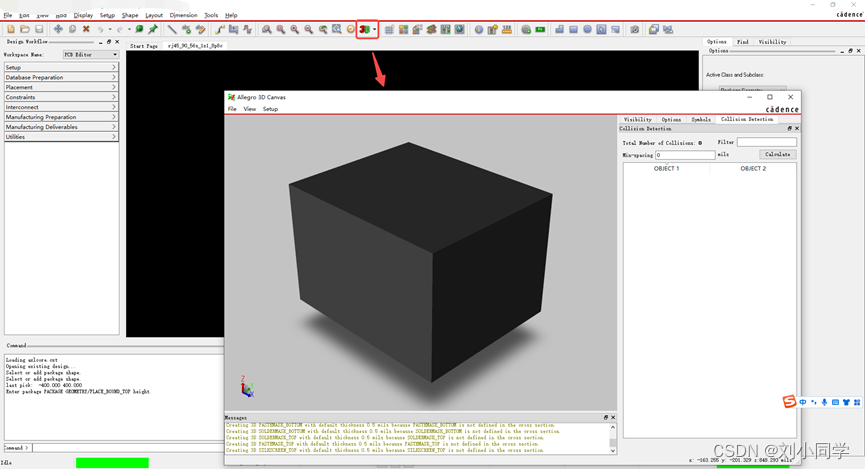
Task: Close the Design Workflow panel
Action: [116, 42]
